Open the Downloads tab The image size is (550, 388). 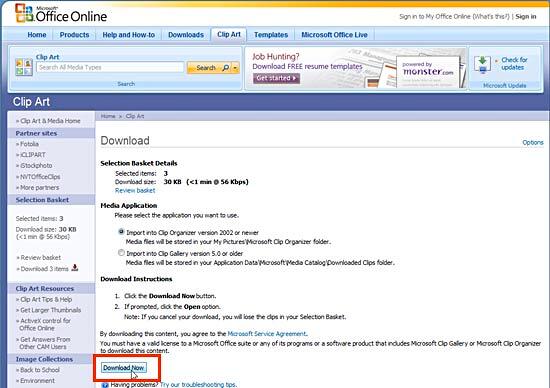click(186, 35)
